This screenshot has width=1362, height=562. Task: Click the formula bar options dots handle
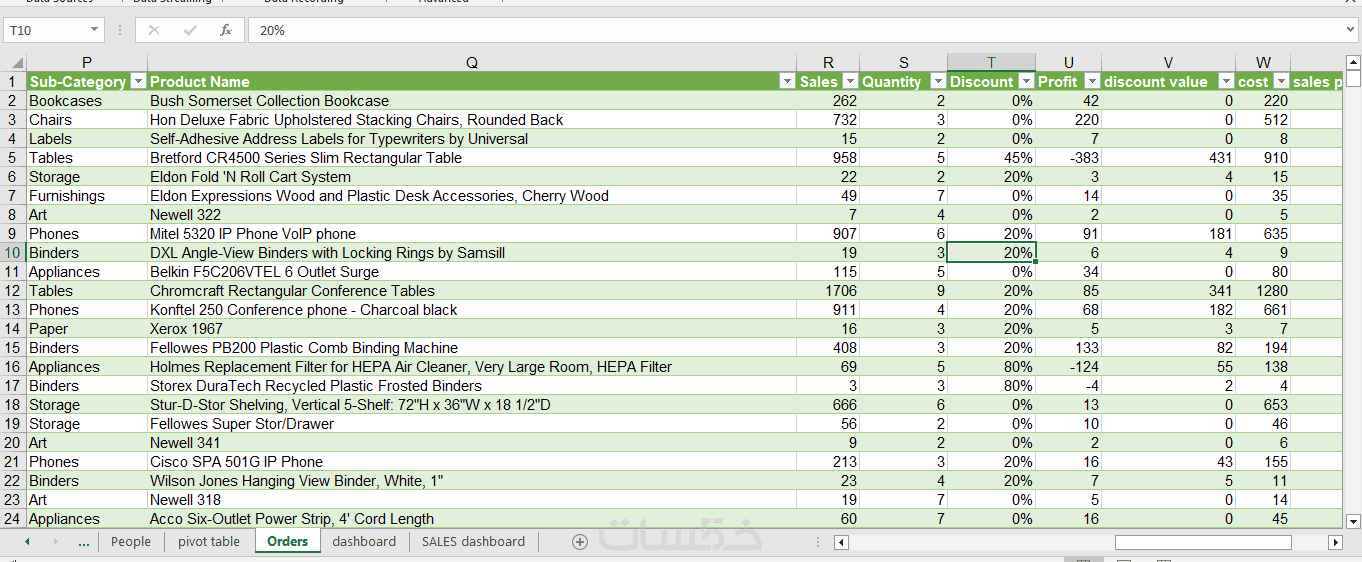120,31
